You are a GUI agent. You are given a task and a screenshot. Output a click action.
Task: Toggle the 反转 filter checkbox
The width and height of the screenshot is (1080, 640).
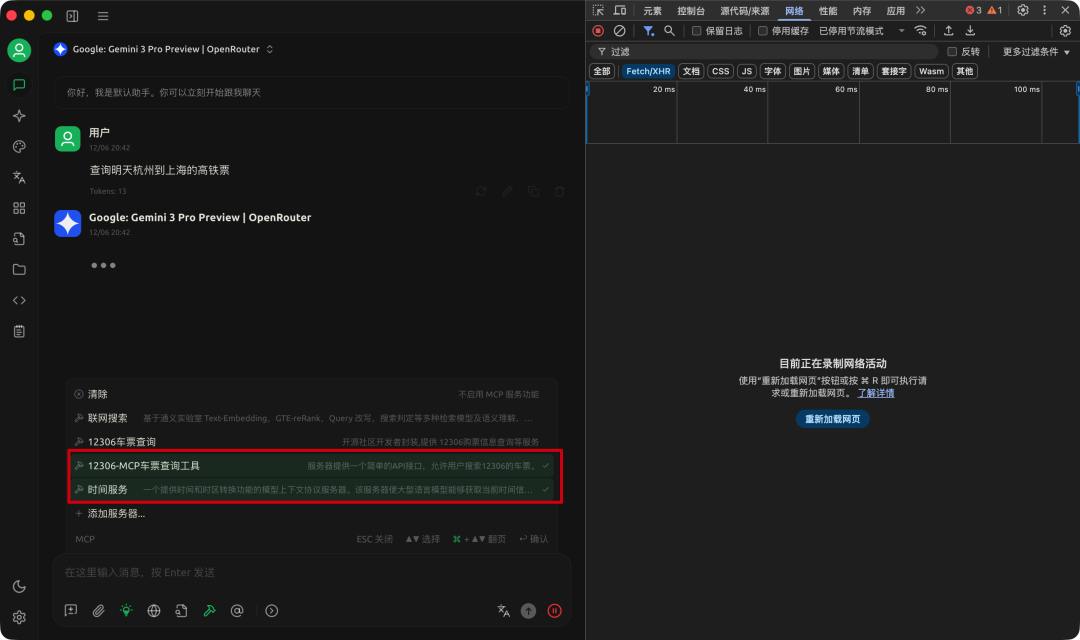(951, 51)
